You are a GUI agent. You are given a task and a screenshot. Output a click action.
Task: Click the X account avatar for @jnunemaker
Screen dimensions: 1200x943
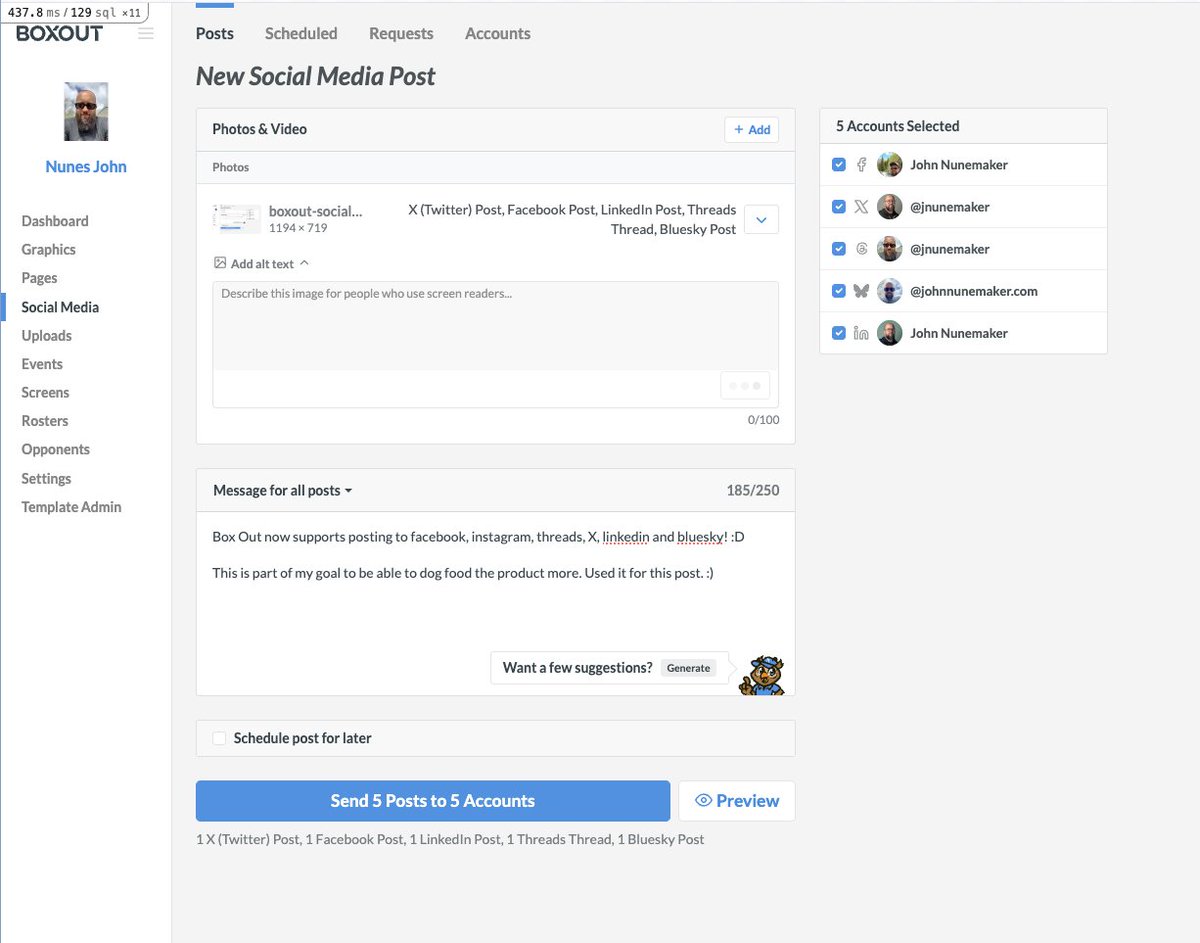point(890,207)
